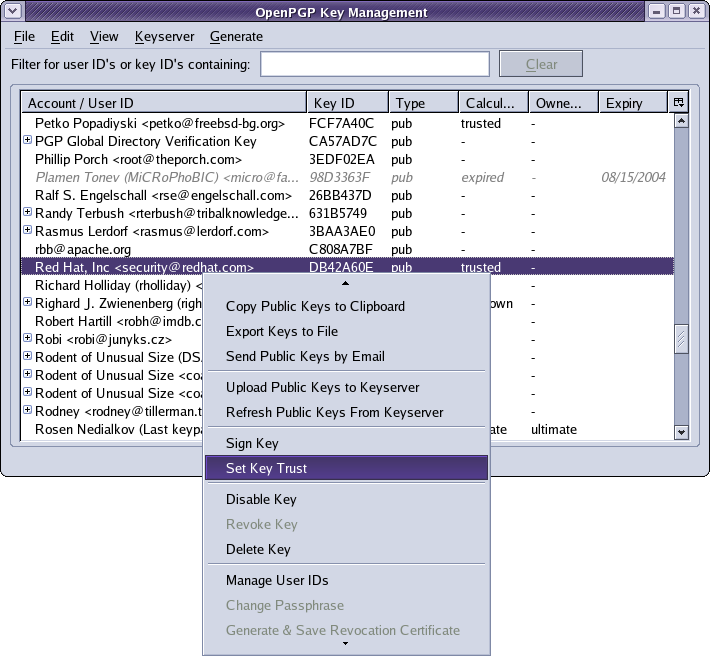
Task: Click key ID FCF7A40C
Action: [x=341, y=123]
